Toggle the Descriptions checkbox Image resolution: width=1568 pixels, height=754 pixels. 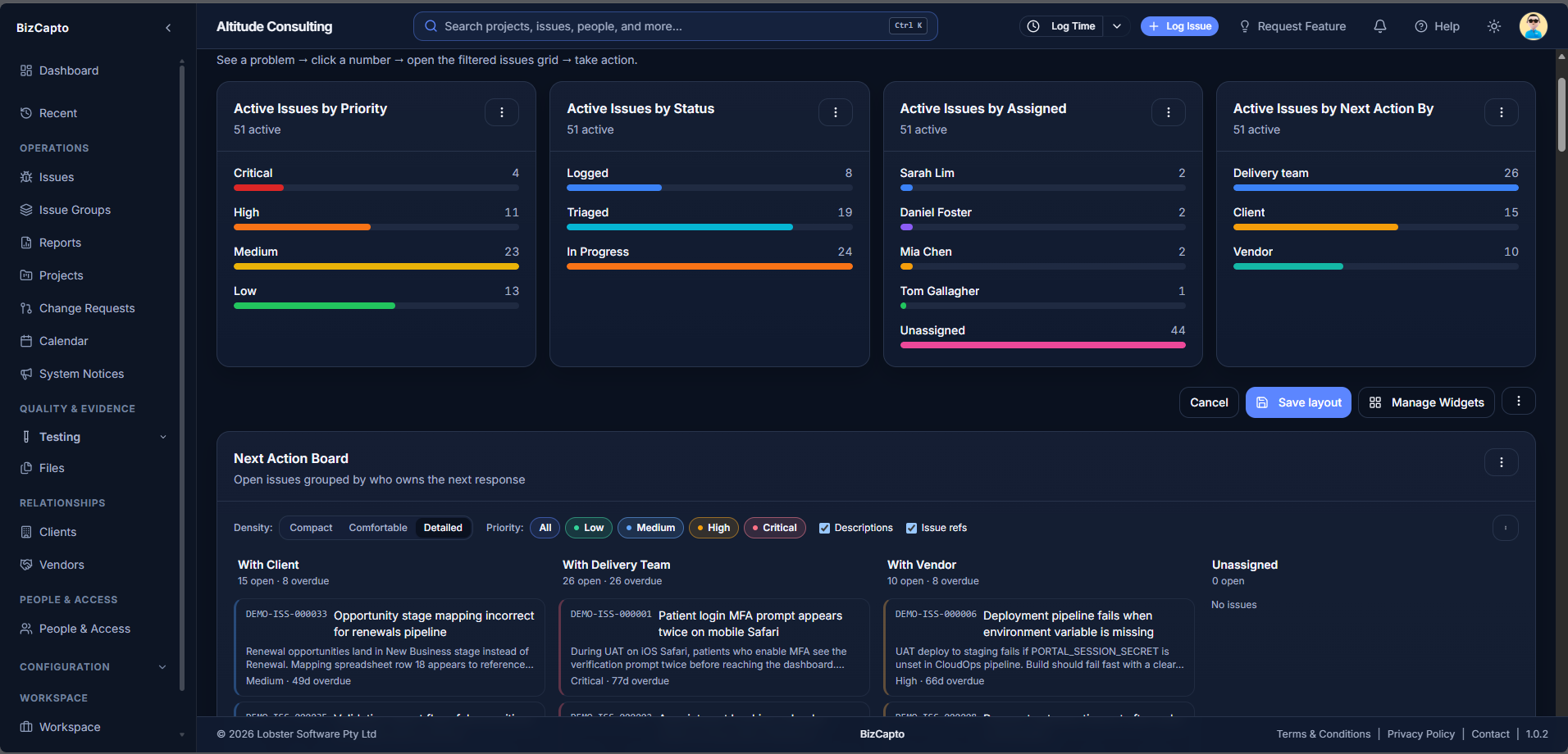tap(824, 528)
